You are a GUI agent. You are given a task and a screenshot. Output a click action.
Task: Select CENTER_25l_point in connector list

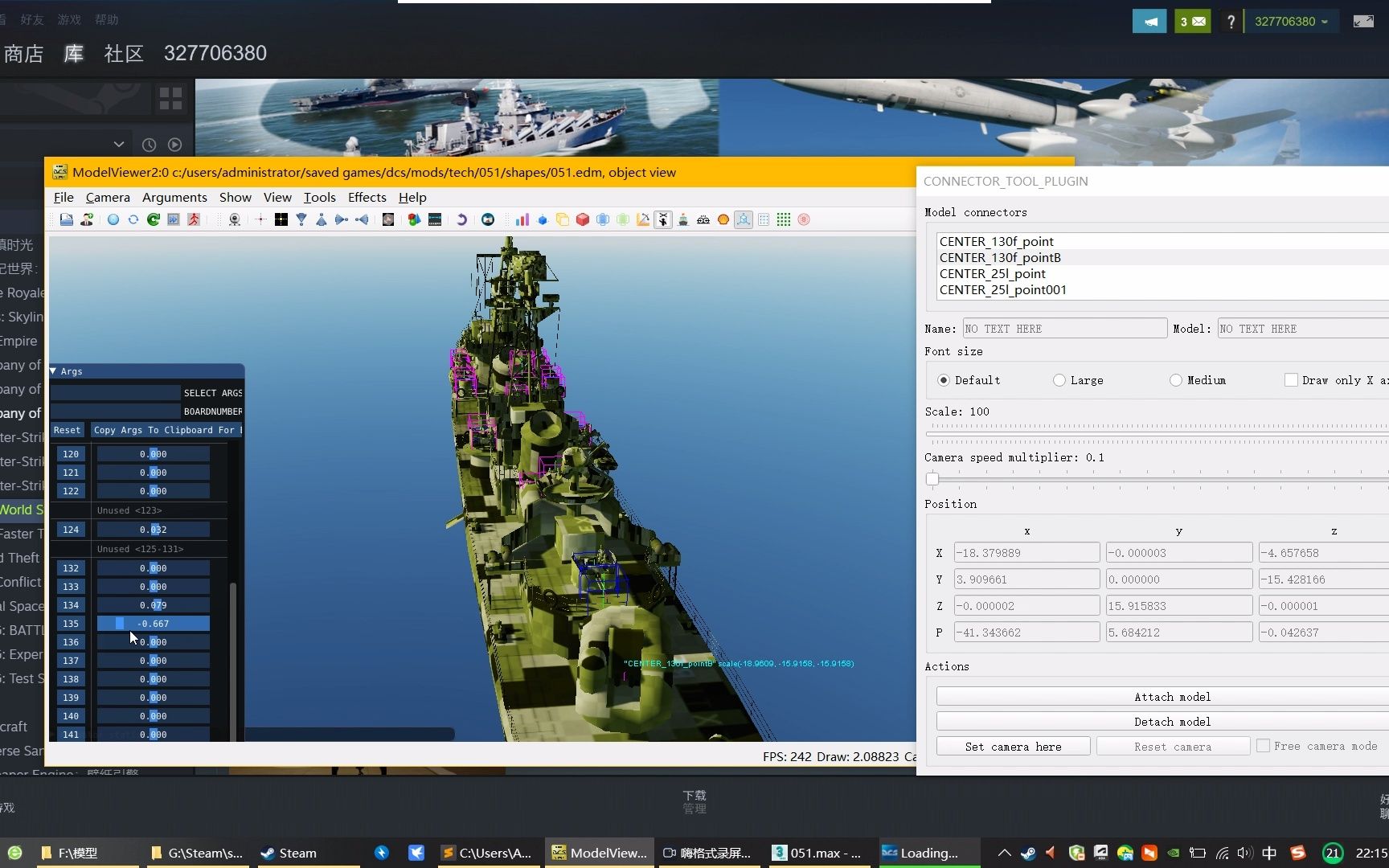[x=994, y=273]
